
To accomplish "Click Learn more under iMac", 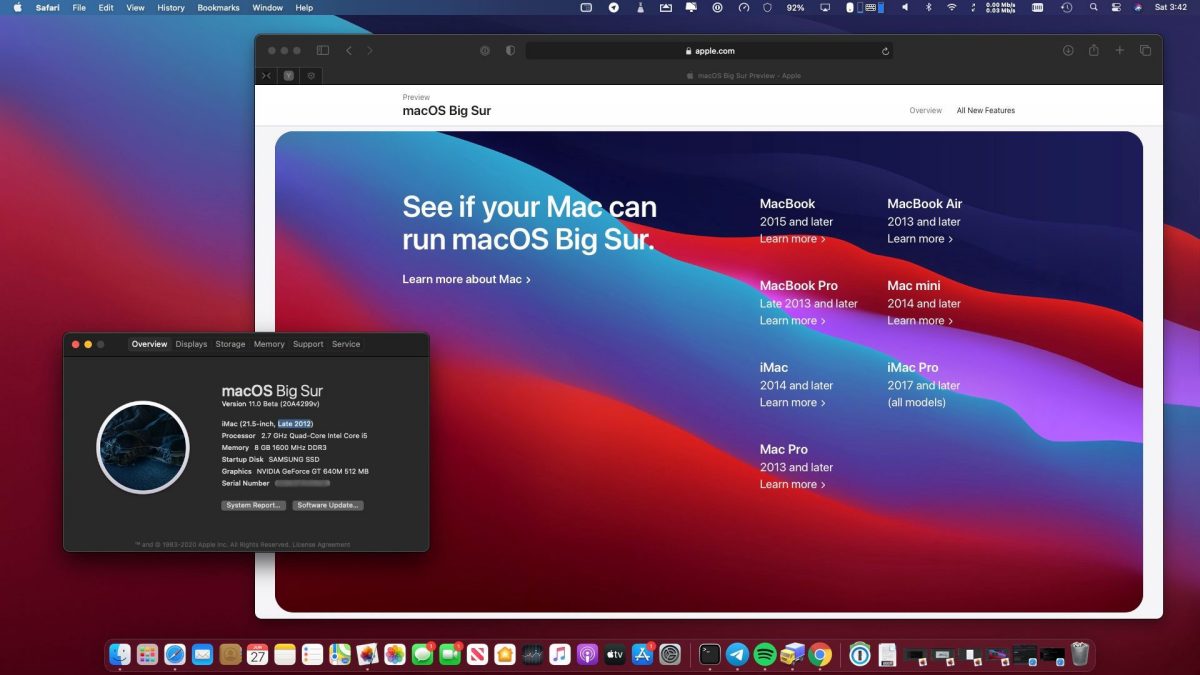I will tap(792, 403).
